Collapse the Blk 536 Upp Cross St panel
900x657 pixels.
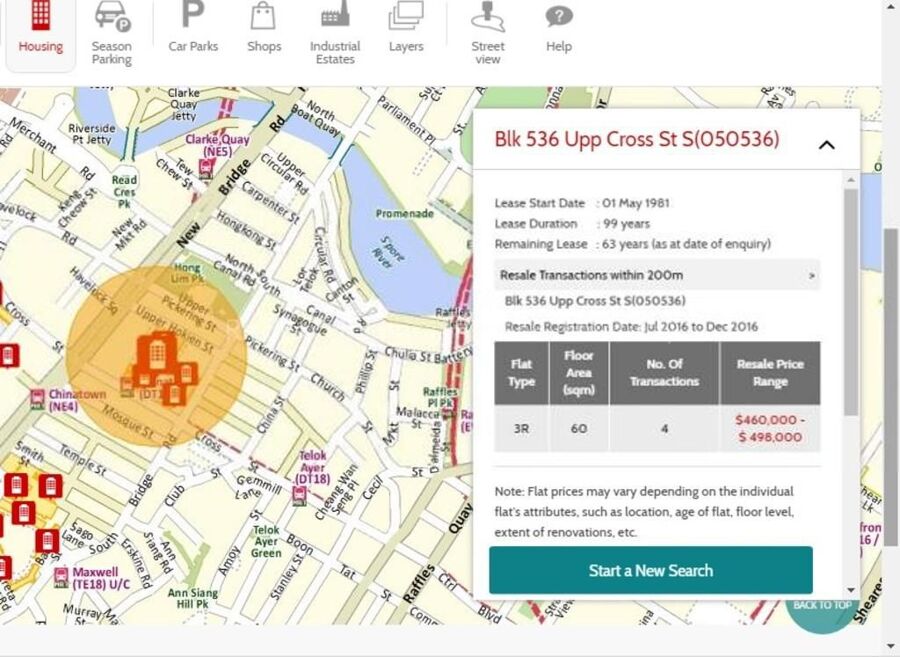[826, 144]
